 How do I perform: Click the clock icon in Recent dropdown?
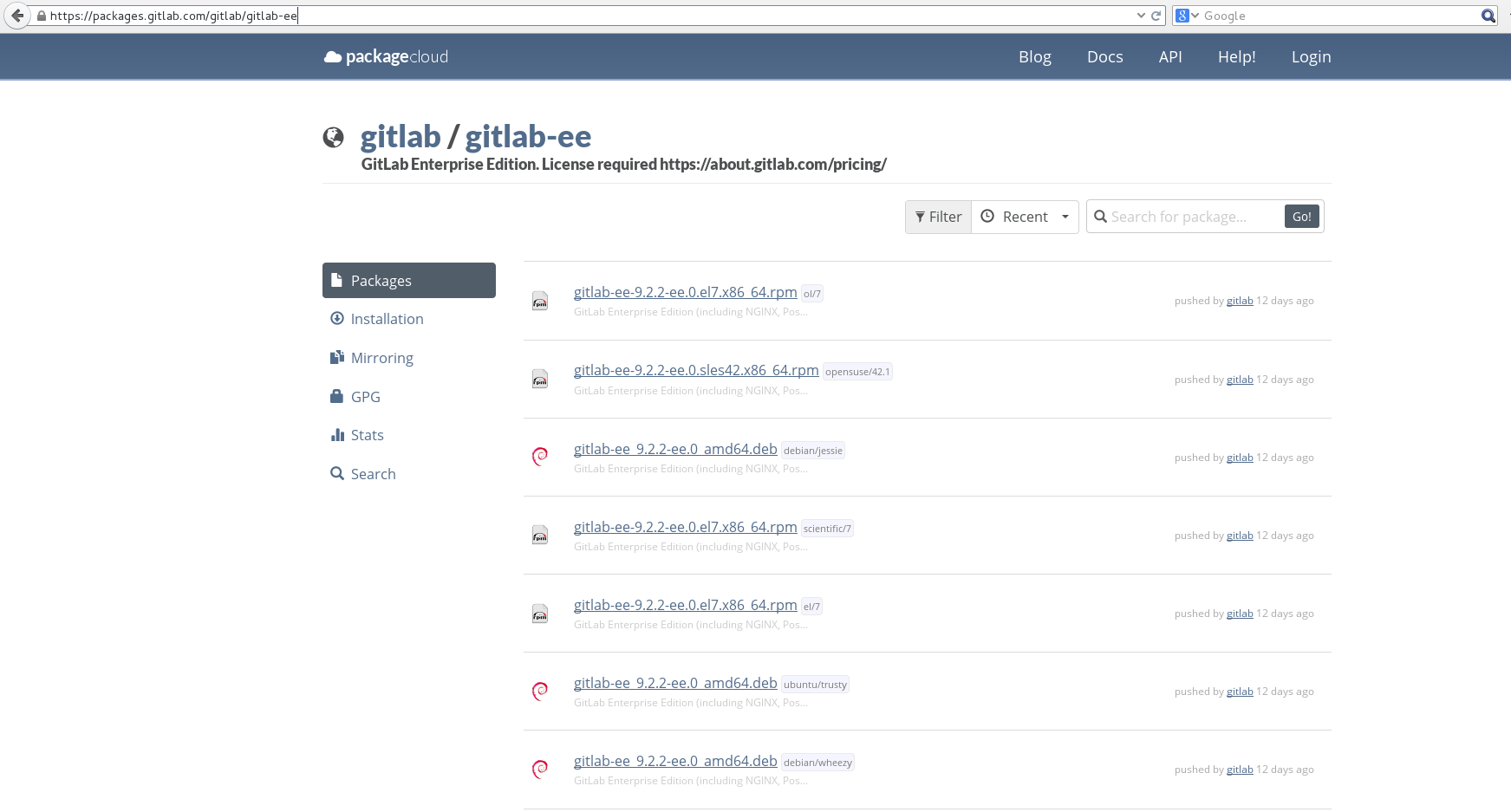click(x=987, y=216)
